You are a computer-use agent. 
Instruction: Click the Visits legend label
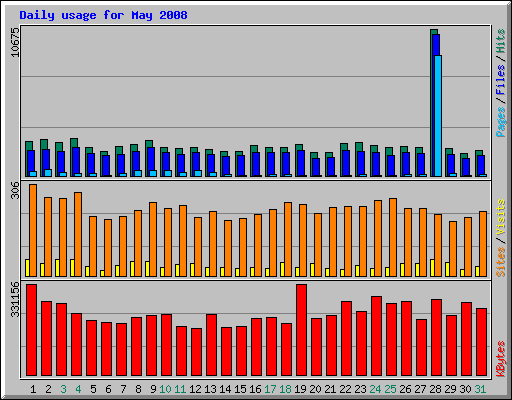(501, 218)
